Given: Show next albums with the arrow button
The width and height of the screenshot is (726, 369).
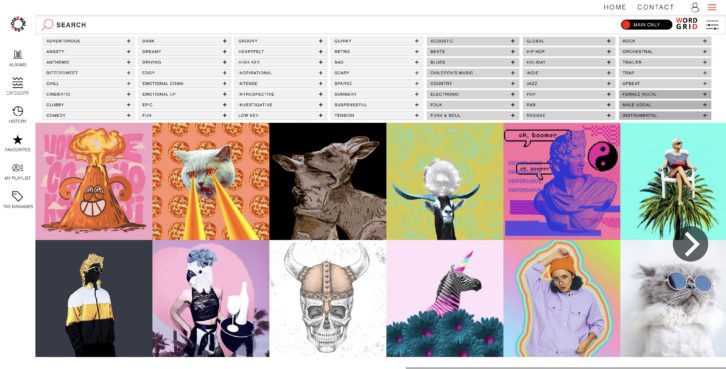Looking at the screenshot, I should 690,244.
